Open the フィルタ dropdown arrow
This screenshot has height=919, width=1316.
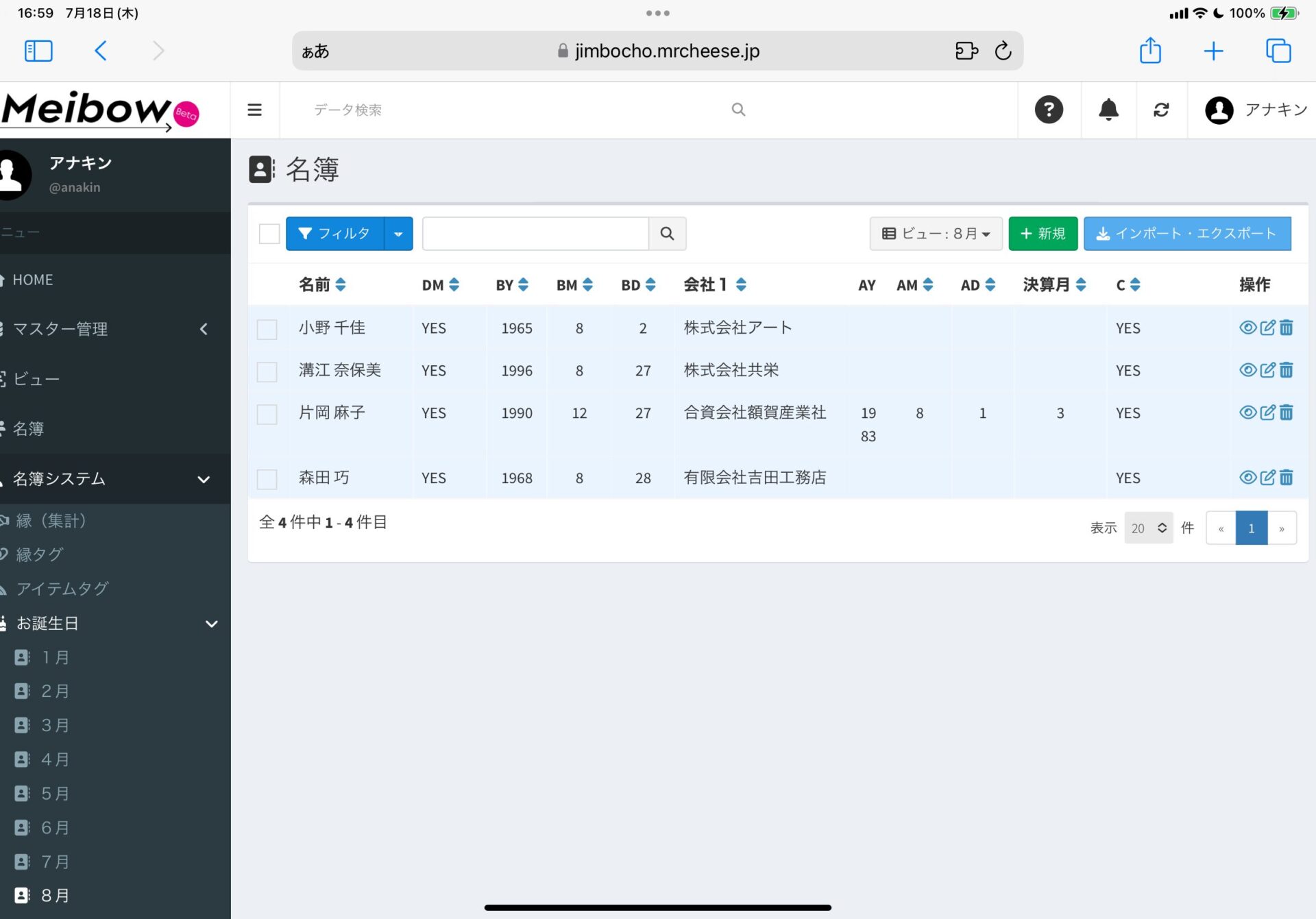click(x=398, y=234)
